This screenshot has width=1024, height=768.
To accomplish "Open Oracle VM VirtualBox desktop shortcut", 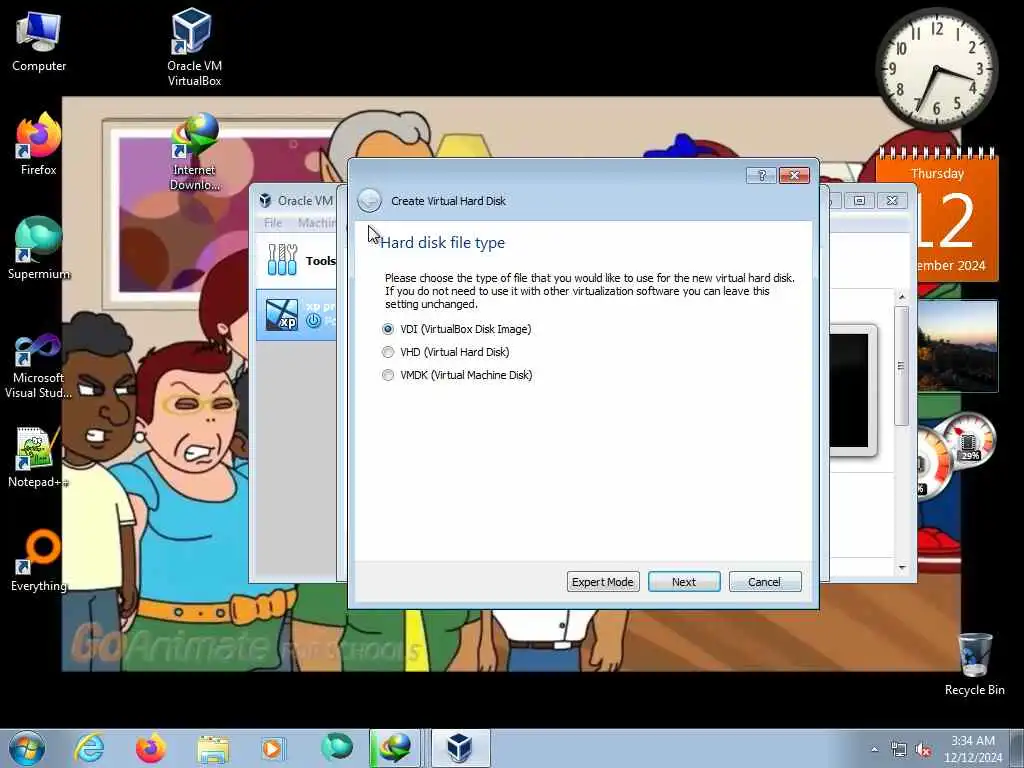I will tap(194, 47).
